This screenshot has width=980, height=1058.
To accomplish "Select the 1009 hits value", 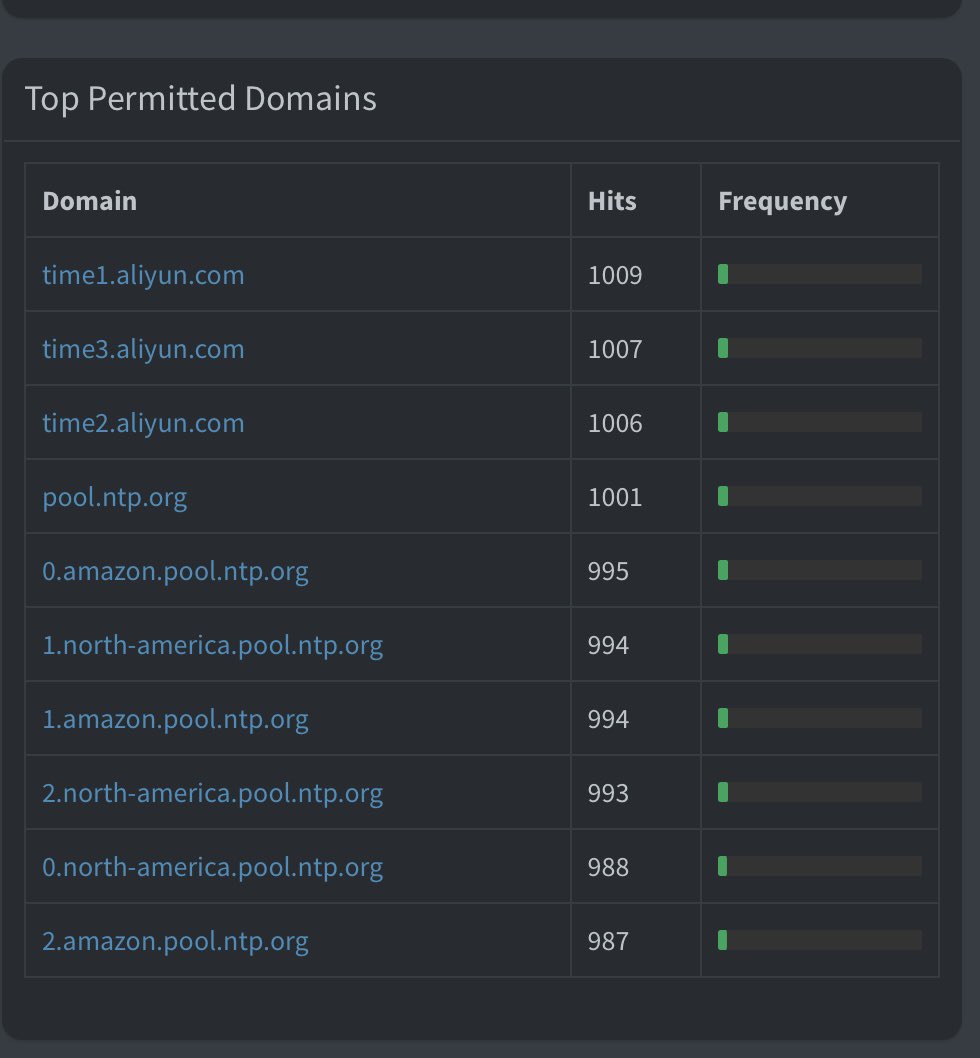I will click(615, 275).
